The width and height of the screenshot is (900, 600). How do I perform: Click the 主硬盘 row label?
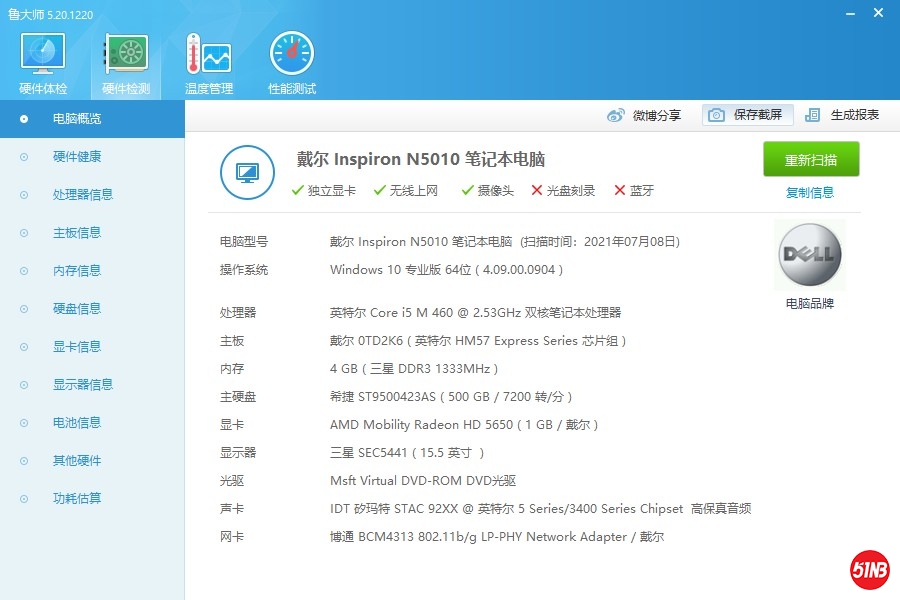(238, 397)
